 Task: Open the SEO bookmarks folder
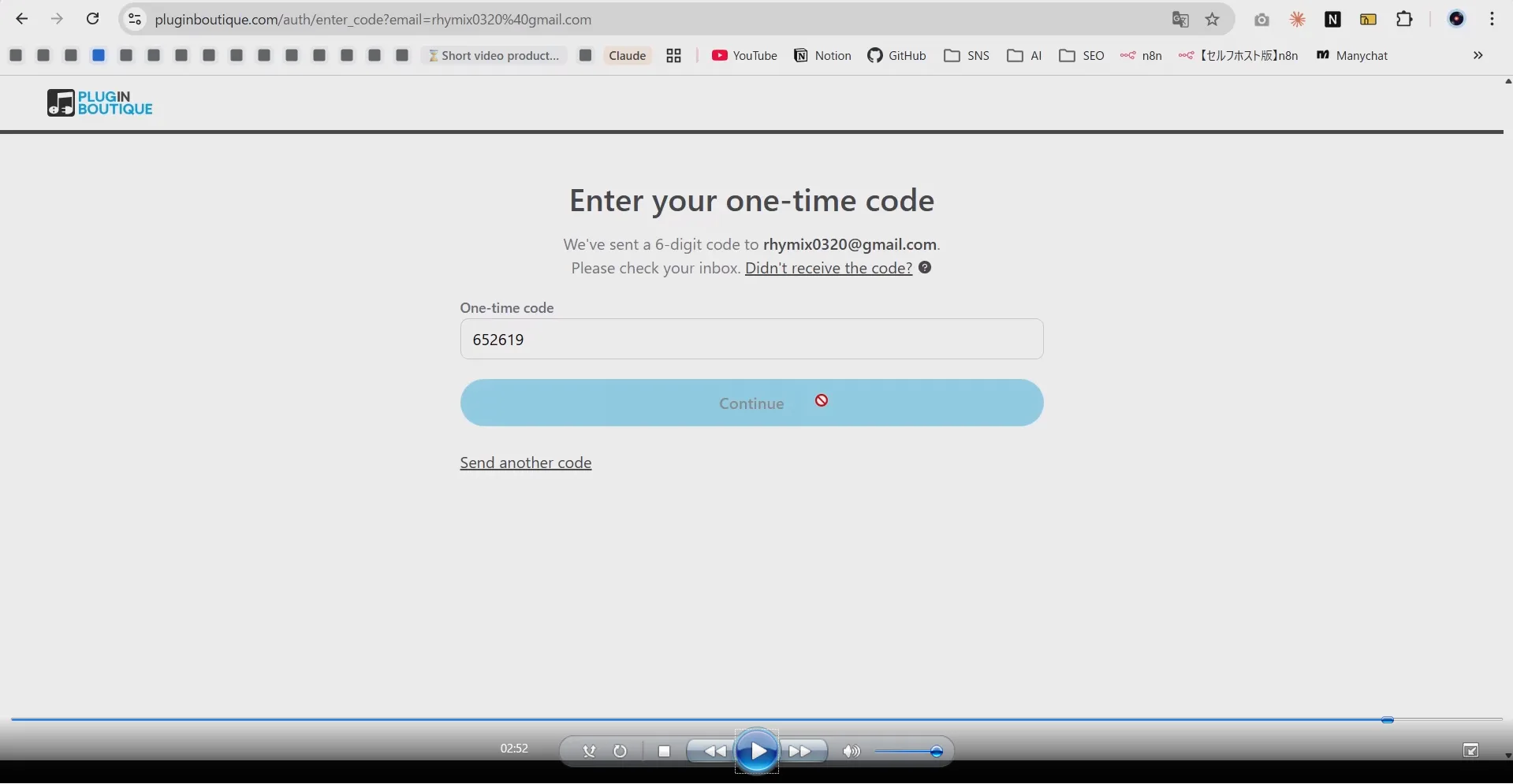point(1082,55)
